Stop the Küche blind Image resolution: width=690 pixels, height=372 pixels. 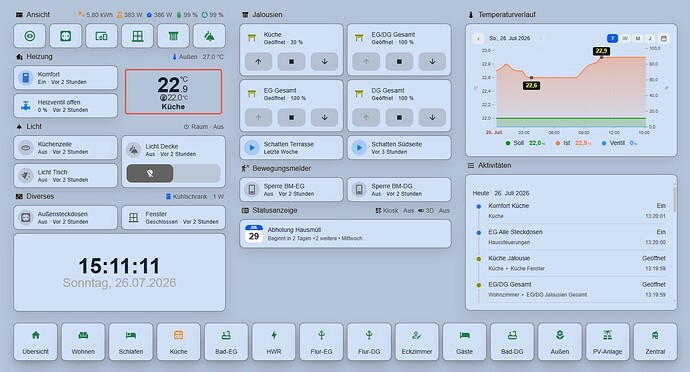tap(291, 62)
